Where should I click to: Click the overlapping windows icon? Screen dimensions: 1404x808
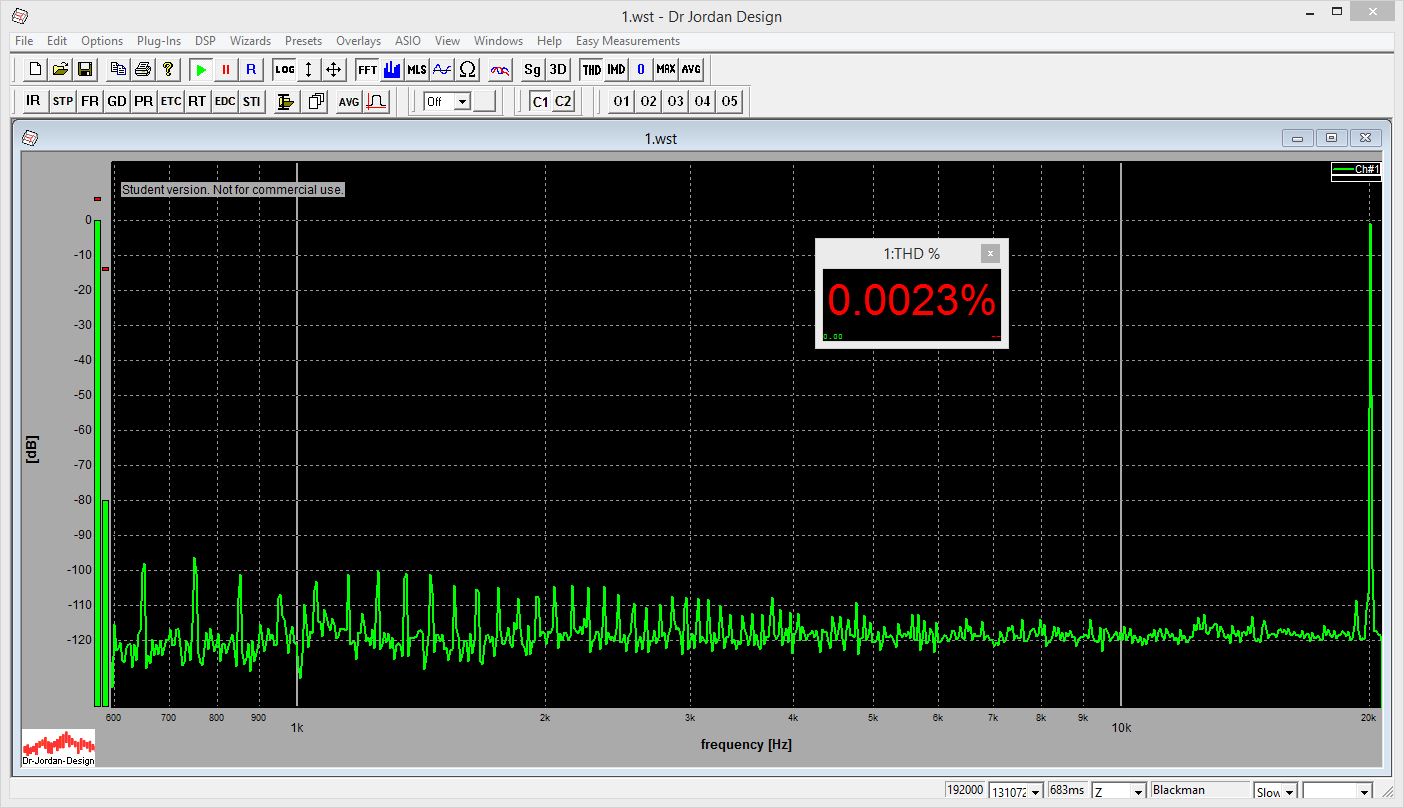click(316, 101)
